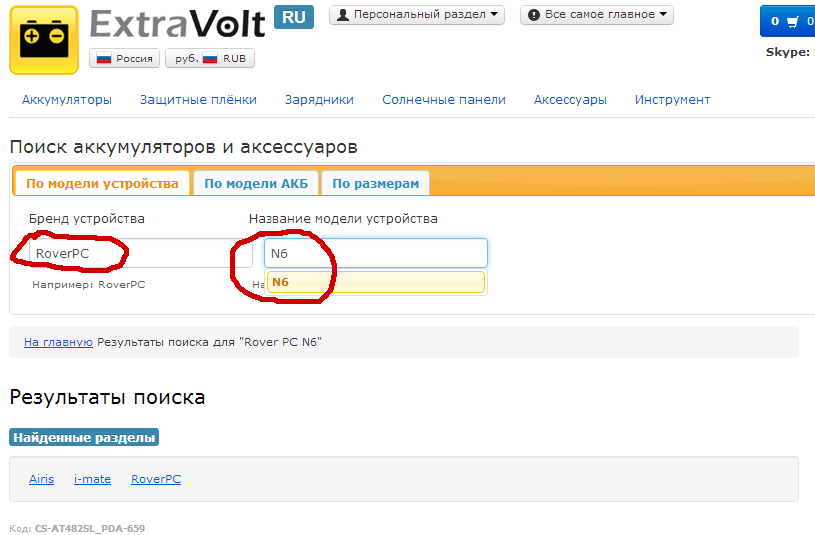This screenshot has height=535, width=815.
Task: Open the Защитные плёнки menu
Action: click(x=198, y=100)
